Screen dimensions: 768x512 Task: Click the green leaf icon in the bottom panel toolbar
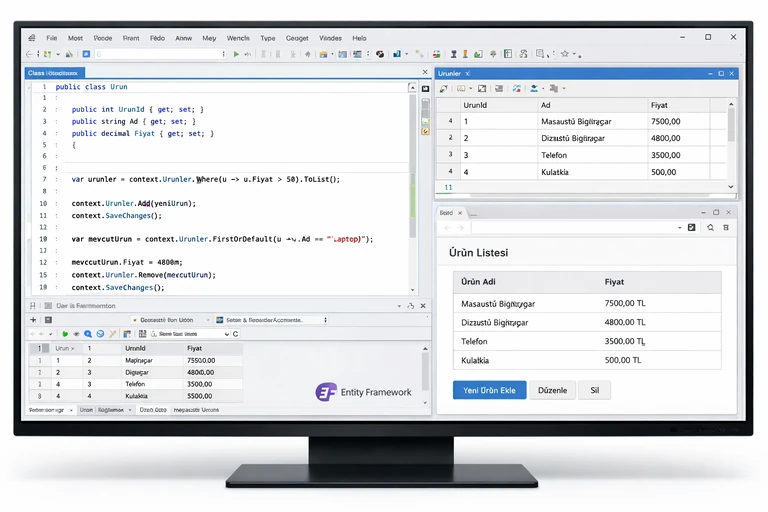click(65, 334)
